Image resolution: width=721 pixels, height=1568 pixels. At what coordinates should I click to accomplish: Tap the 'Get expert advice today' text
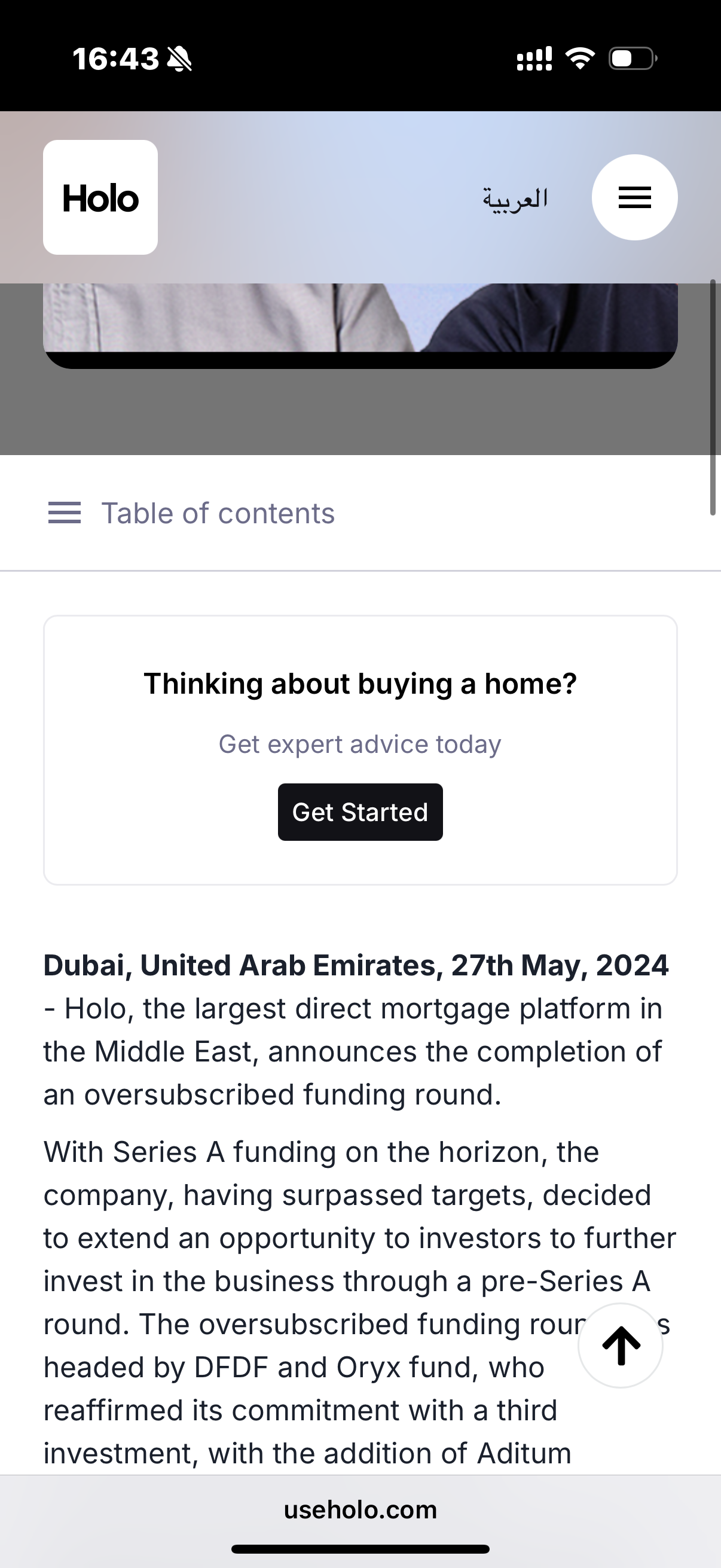pyautogui.click(x=360, y=744)
